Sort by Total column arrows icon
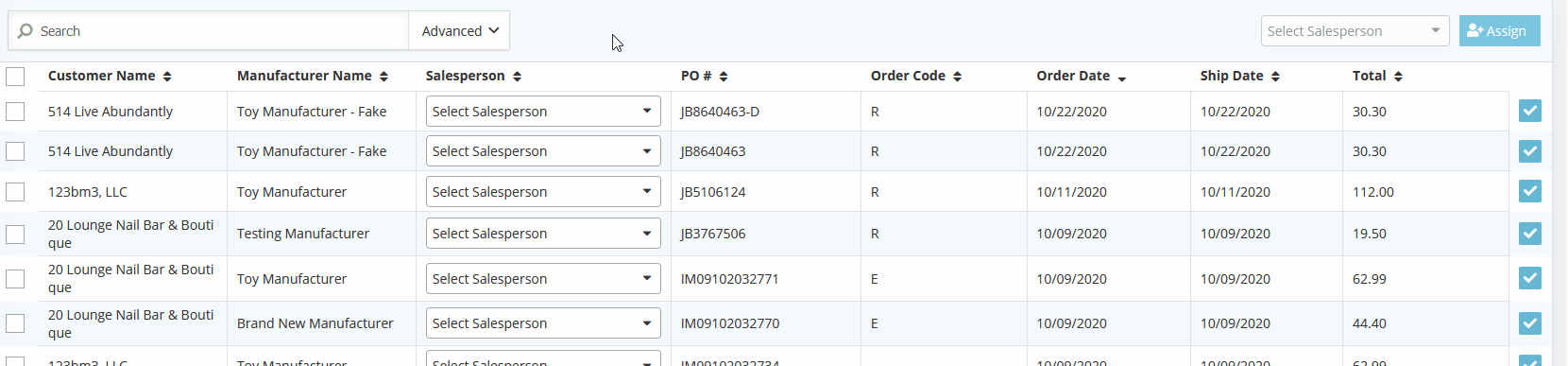1568x366 pixels. click(1398, 76)
